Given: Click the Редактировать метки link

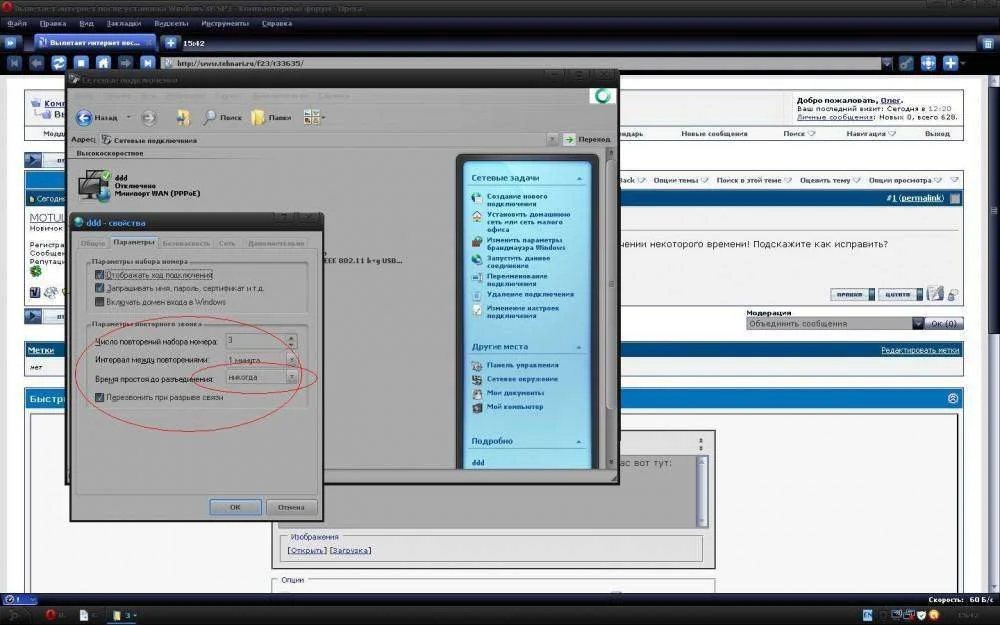Looking at the screenshot, I should pyautogui.click(x=920, y=350).
